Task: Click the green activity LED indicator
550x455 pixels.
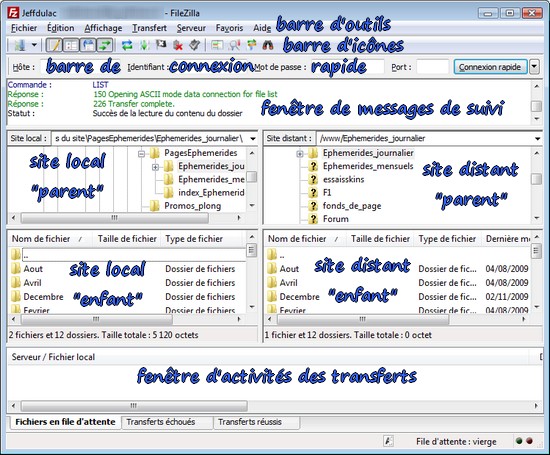Action: [x=519, y=441]
